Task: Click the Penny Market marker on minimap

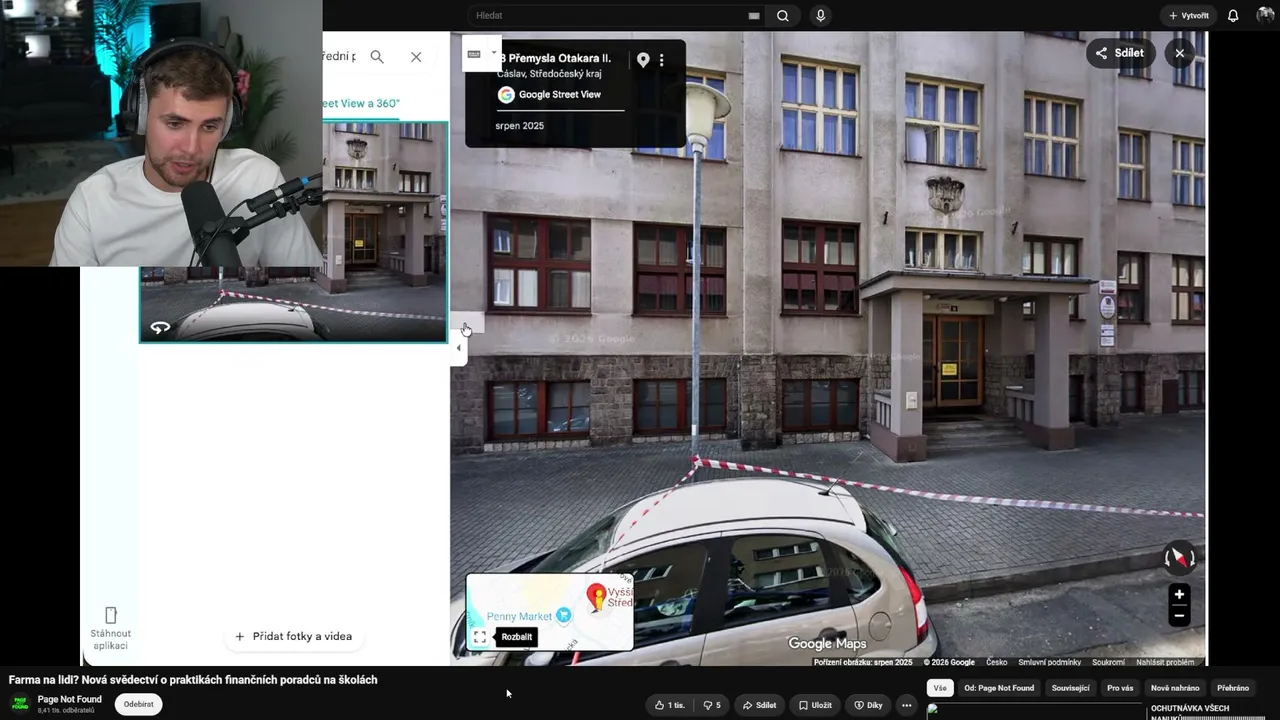Action: 564,616
